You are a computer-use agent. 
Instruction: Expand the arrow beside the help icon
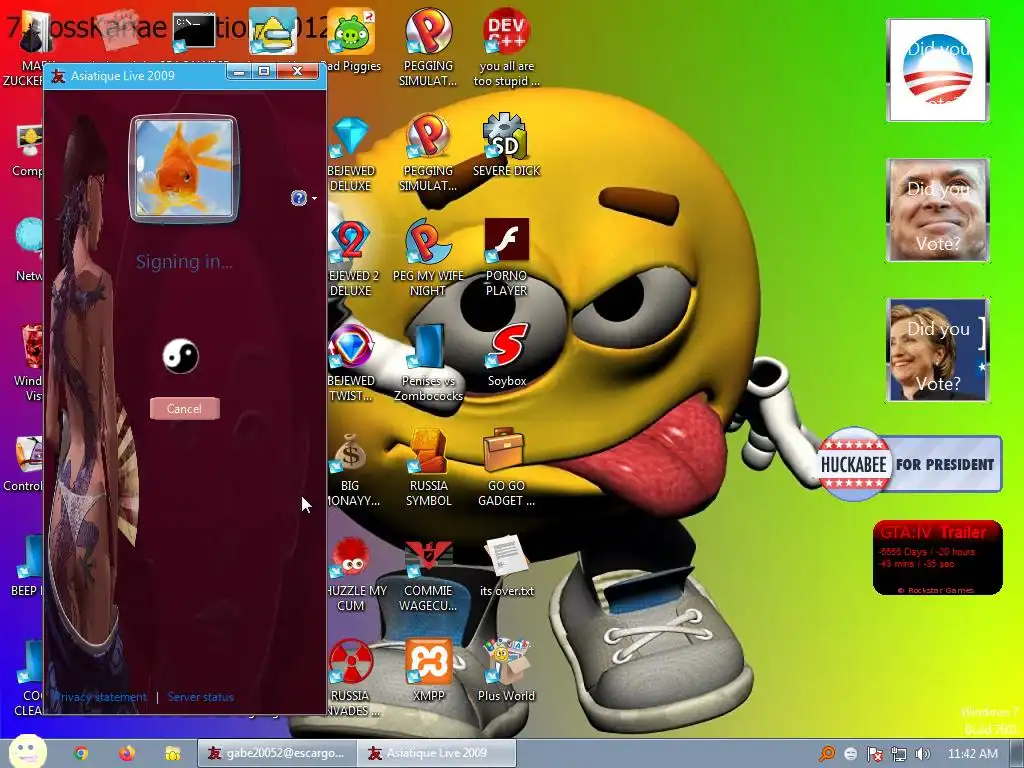[x=315, y=198]
